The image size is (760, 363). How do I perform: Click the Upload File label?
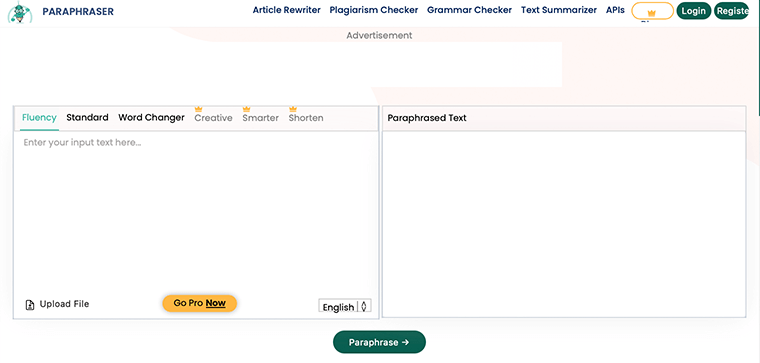64,304
